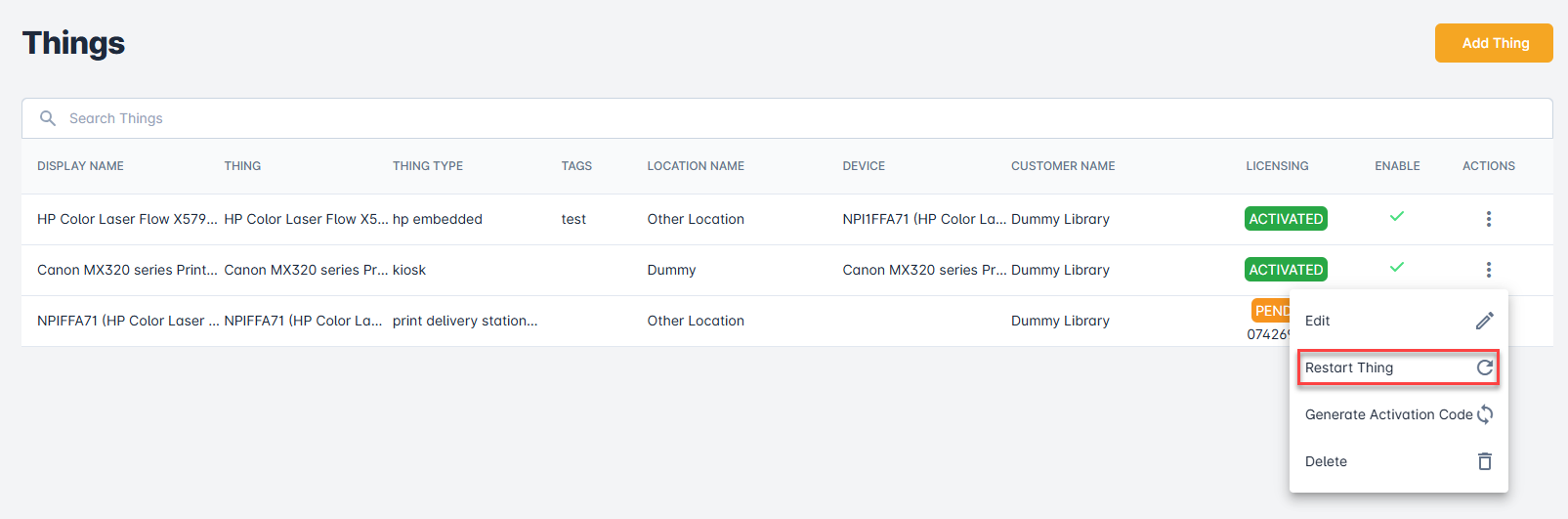1568x519 pixels.
Task: Select Edit from the context menu
Action: click(1318, 321)
